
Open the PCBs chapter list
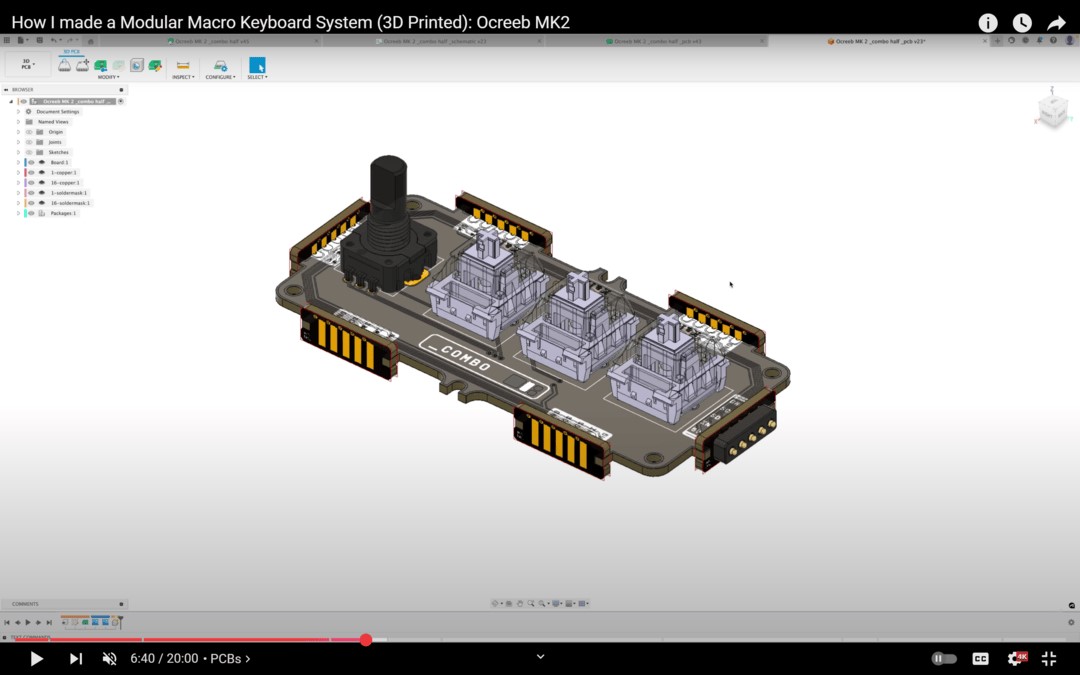(230, 658)
